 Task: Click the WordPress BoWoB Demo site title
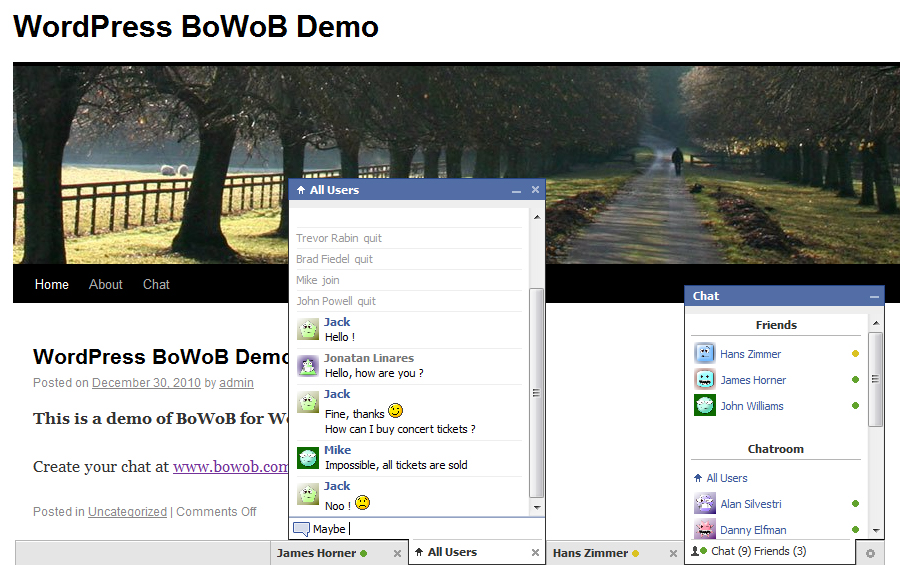196,26
